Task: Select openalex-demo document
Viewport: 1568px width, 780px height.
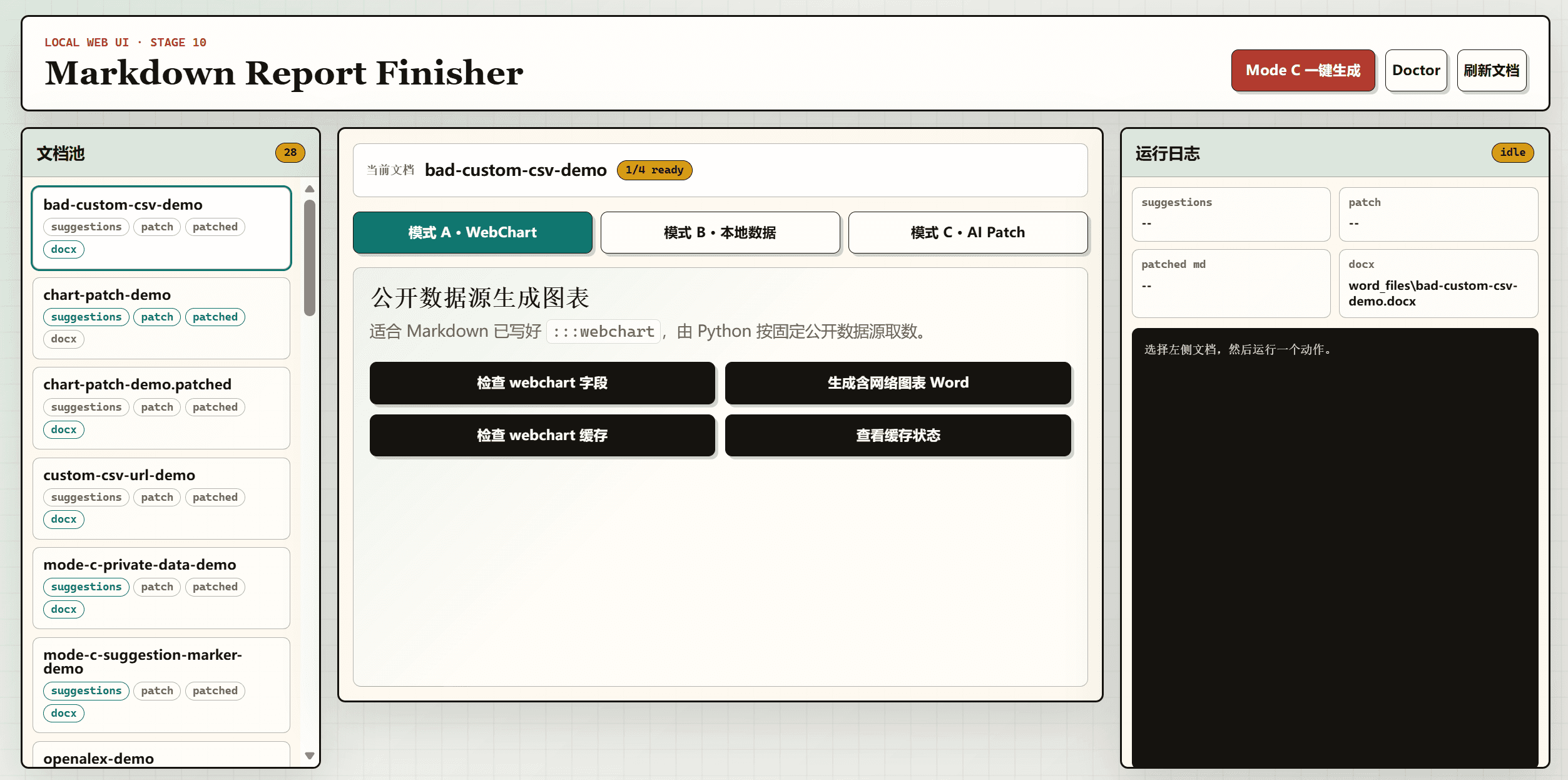Action: 161,755
